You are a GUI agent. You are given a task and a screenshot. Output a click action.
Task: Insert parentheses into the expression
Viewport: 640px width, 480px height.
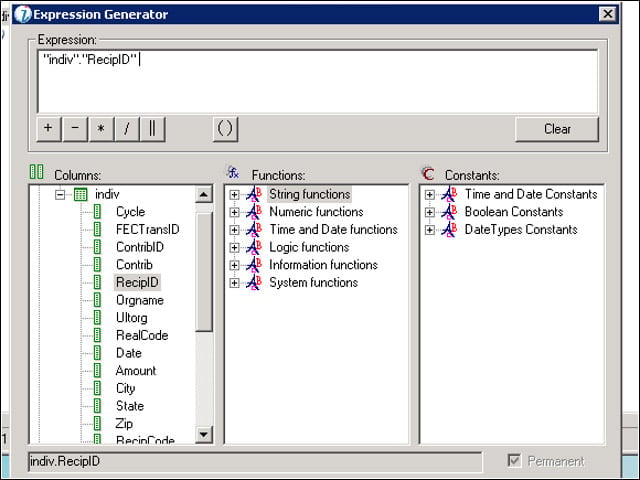coord(225,129)
